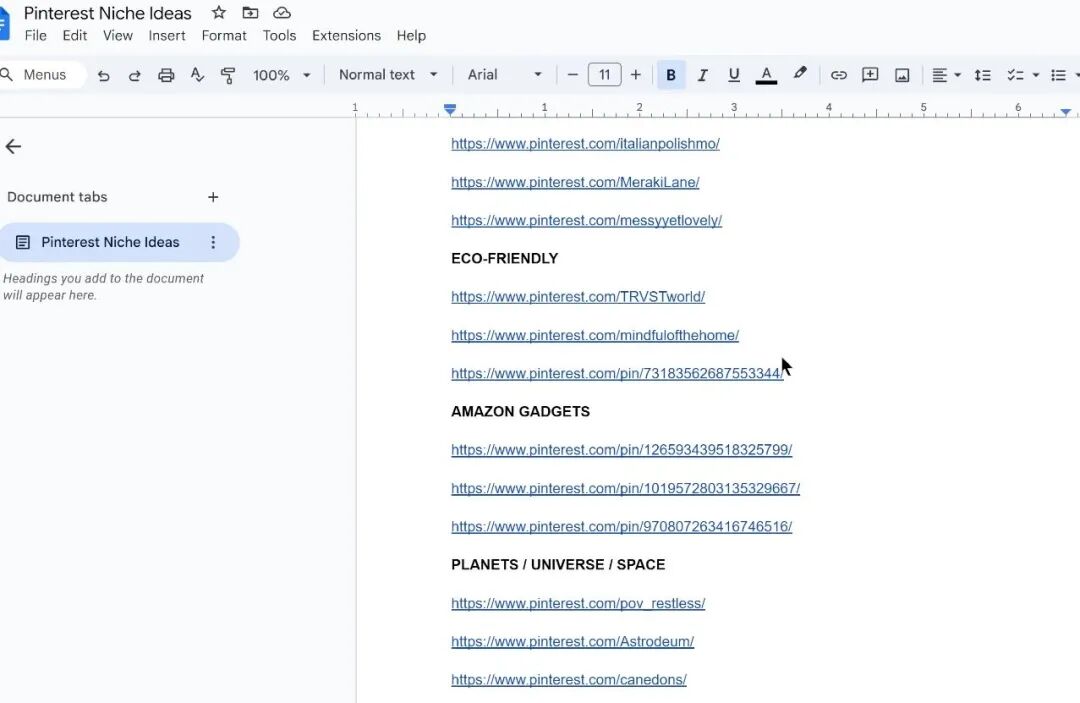Increase font size with the plus button
The width and height of the screenshot is (1080, 703).
coord(636,75)
